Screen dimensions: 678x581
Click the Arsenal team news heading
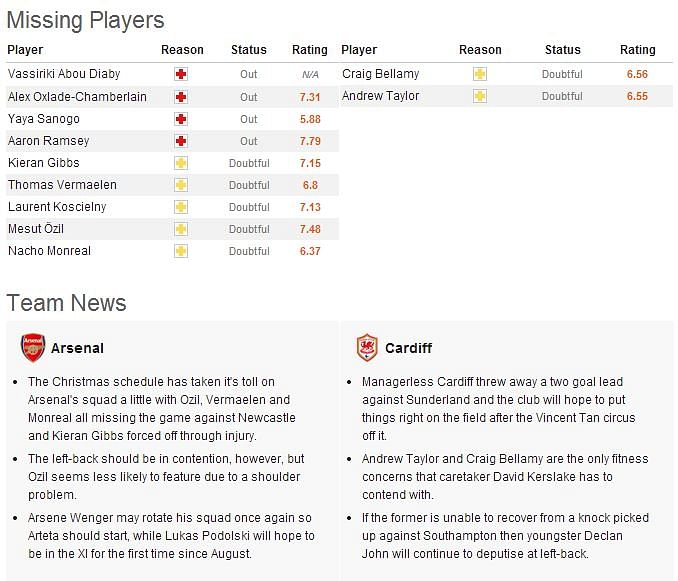pos(77,348)
